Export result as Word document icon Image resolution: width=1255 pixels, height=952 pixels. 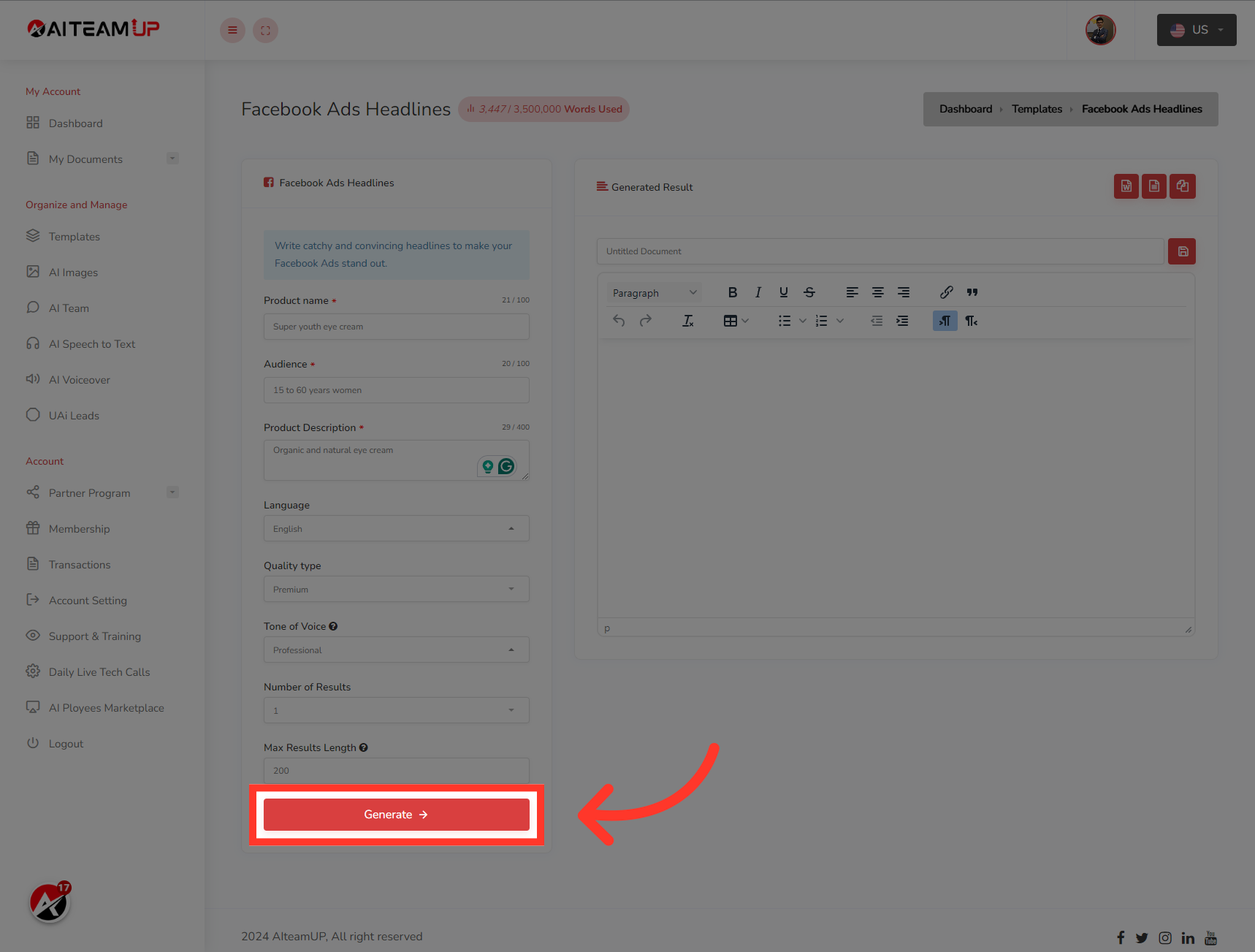tap(1126, 186)
